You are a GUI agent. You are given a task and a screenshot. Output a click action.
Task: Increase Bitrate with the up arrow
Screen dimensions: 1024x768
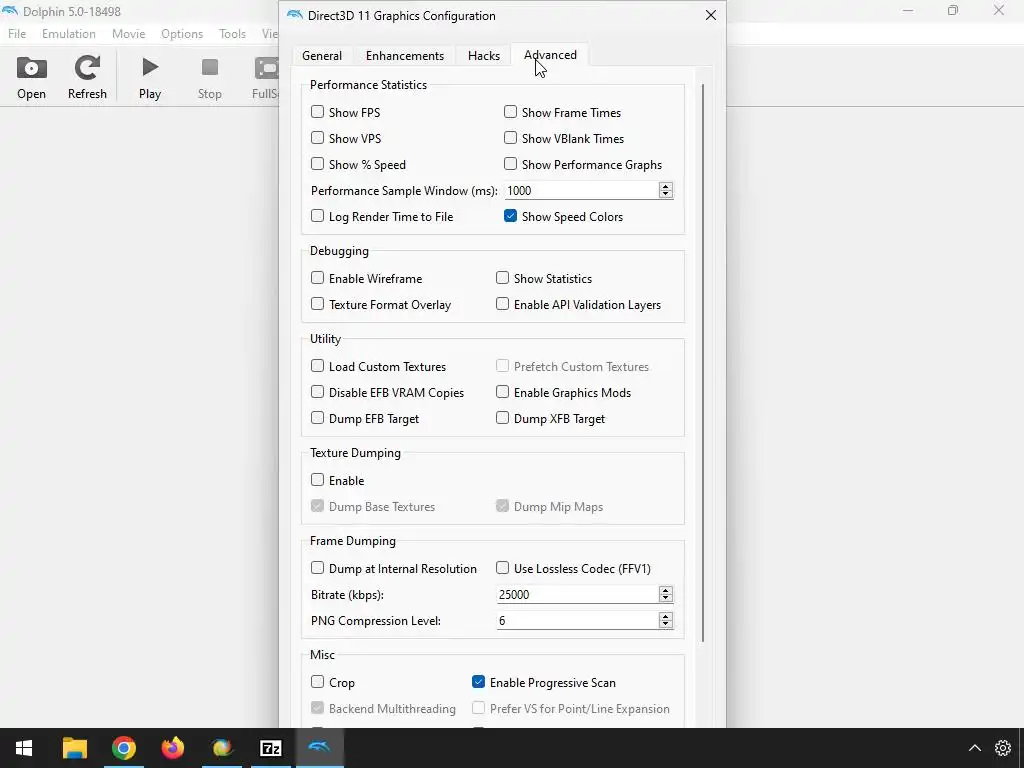coord(665,590)
